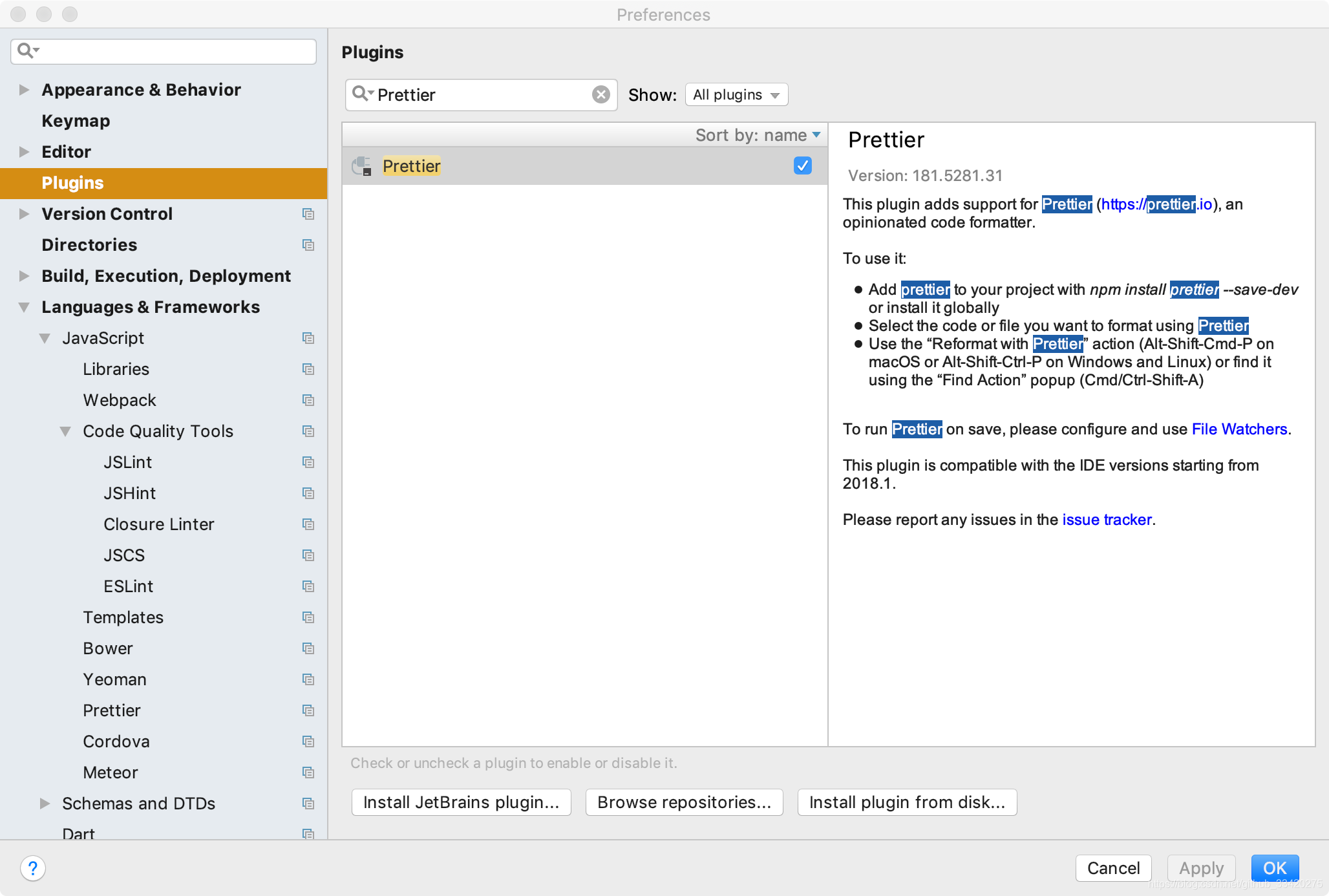Screen dimensions: 1329x896
Task: Expand Appearance & Behavior section
Action: [x=24, y=90]
